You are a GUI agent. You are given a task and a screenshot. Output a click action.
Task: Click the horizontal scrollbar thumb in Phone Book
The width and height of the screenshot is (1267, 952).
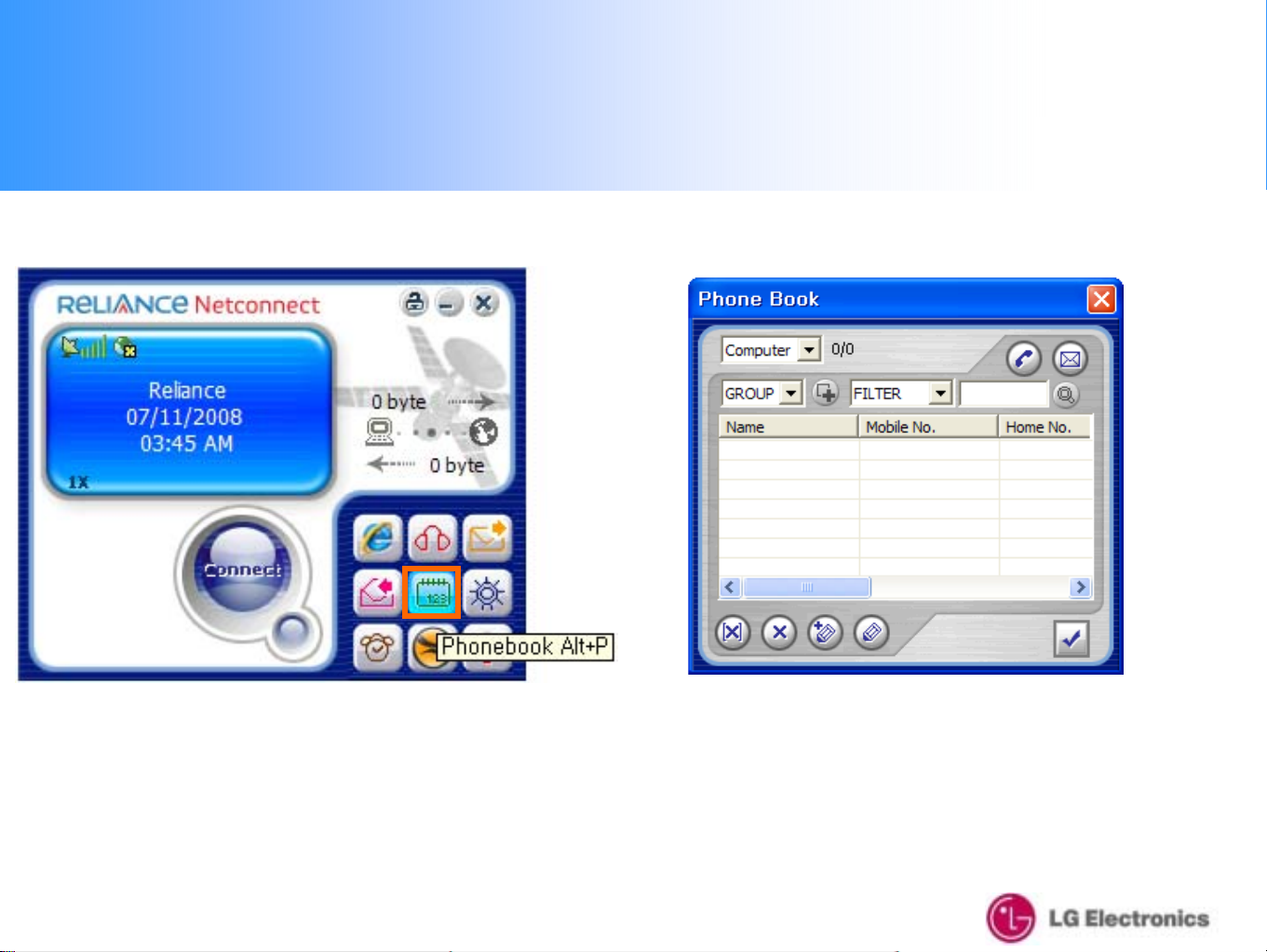(x=807, y=587)
